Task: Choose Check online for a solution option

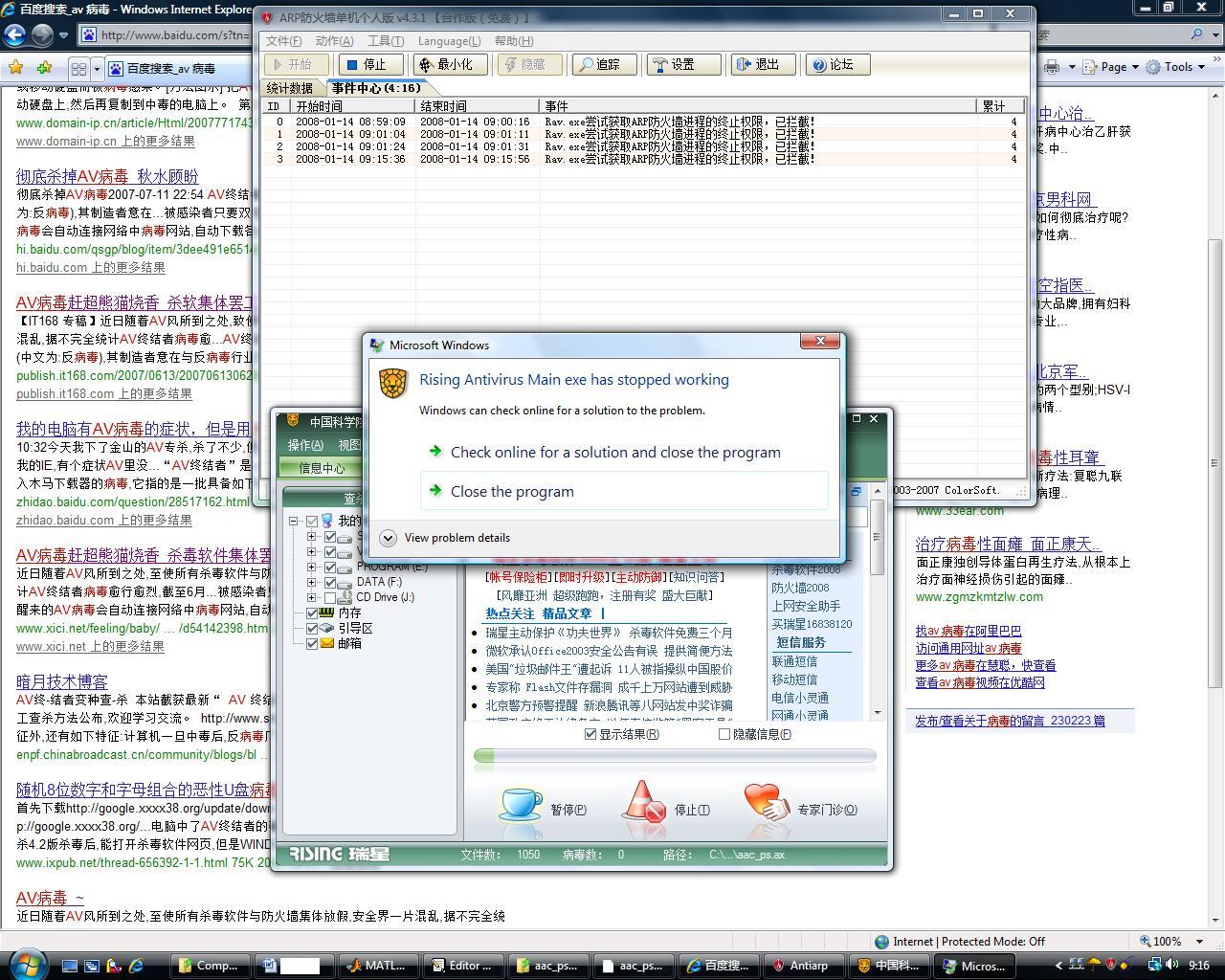Action: pos(614,453)
